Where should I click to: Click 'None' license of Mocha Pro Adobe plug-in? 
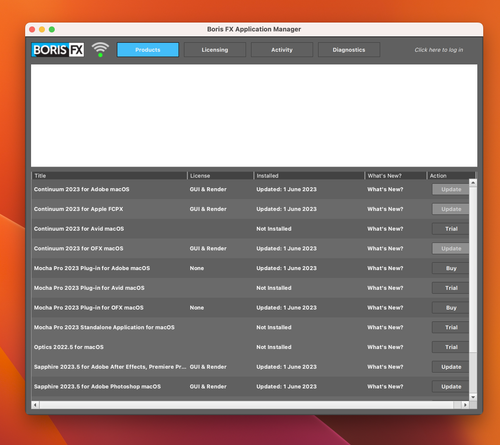tap(197, 268)
